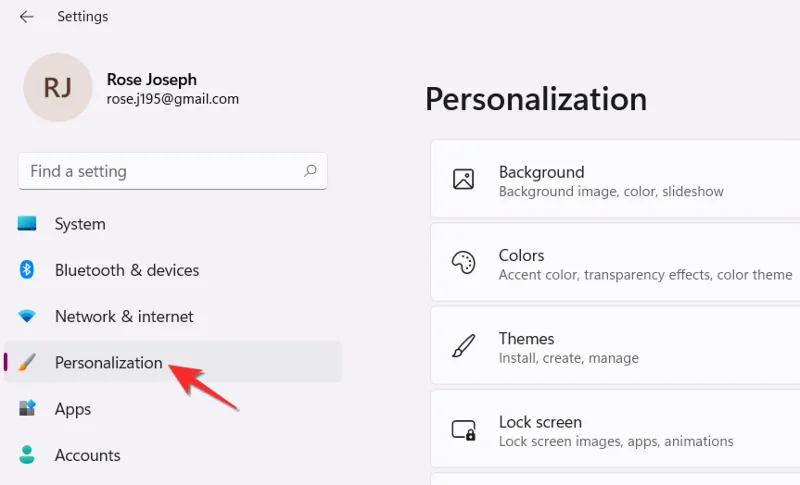Click the RJ profile avatar
This screenshot has height=485, width=800.
click(57, 87)
